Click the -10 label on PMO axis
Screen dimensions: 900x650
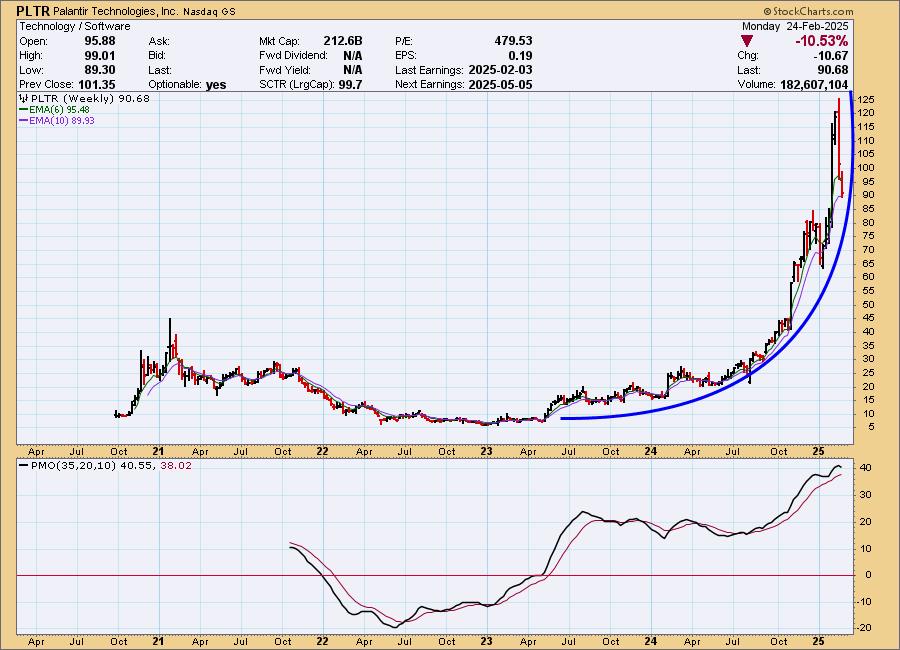[864, 602]
